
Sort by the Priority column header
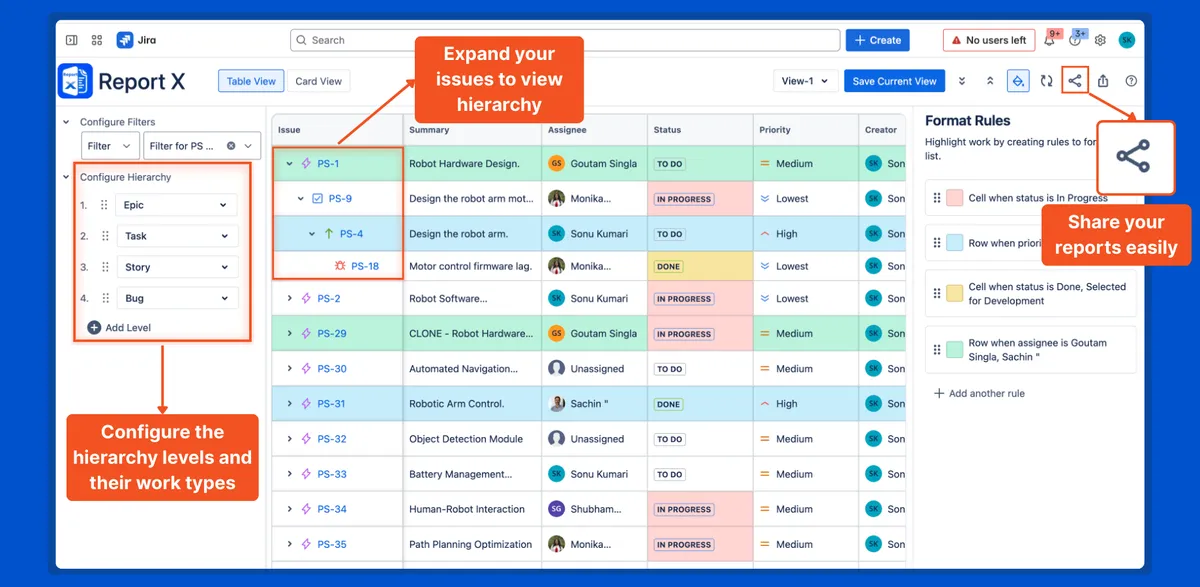click(805, 129)
